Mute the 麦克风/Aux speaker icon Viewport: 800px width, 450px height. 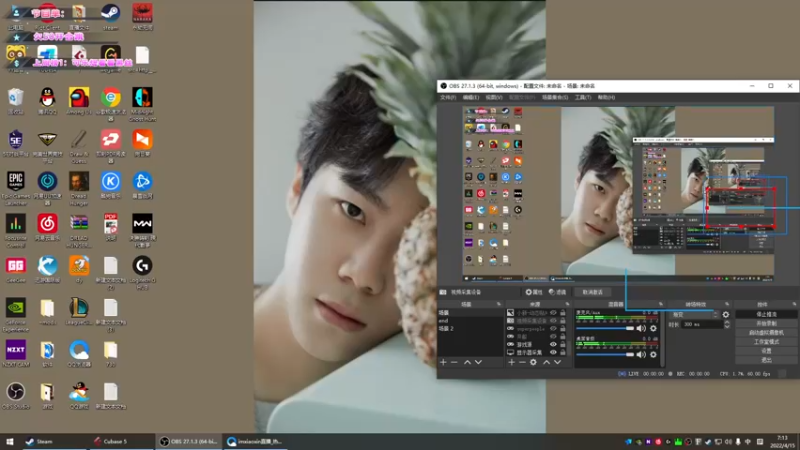pyautogui.click(x=641, y=329)
